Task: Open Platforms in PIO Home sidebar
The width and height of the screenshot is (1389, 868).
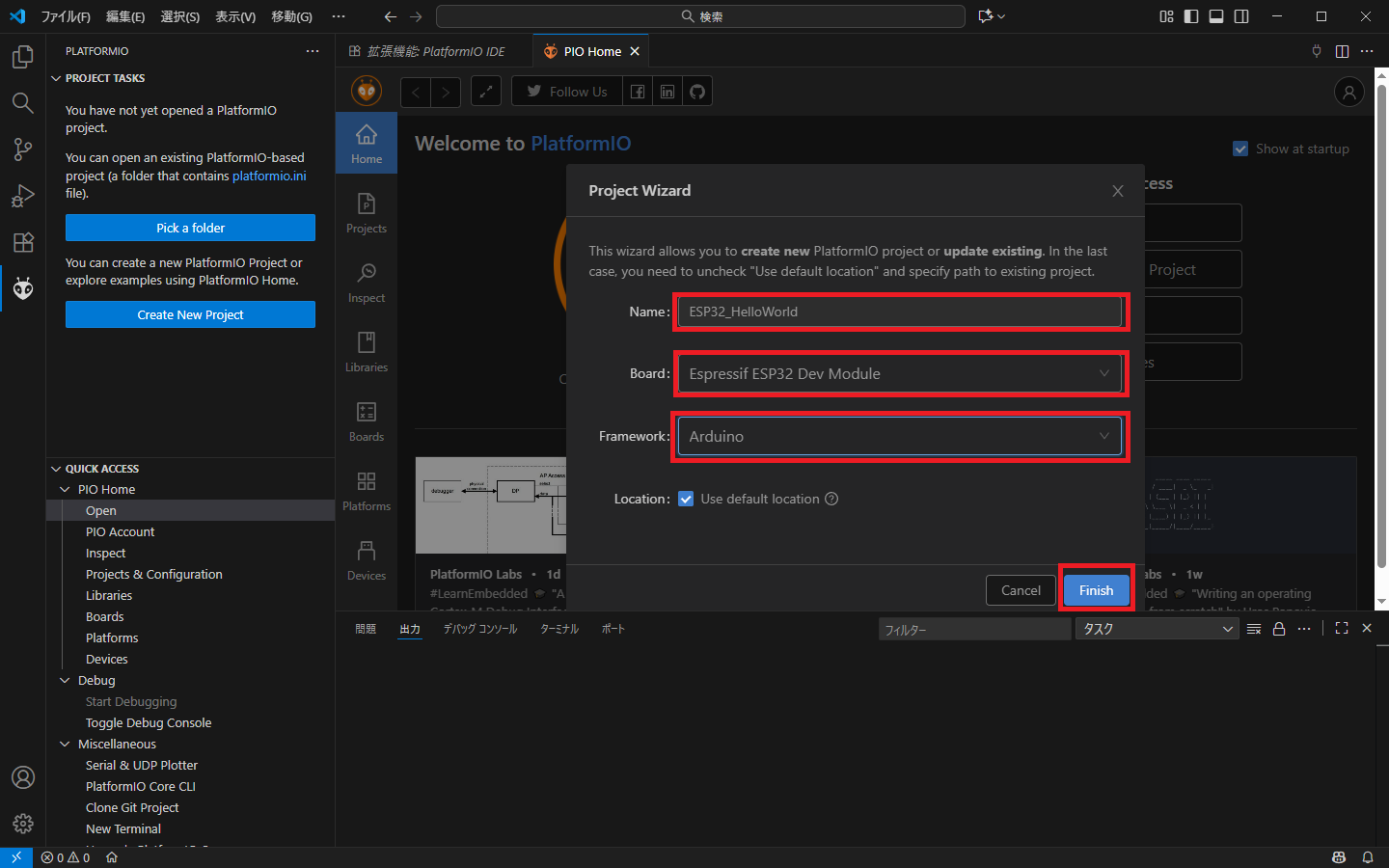Action: [367, 491]
